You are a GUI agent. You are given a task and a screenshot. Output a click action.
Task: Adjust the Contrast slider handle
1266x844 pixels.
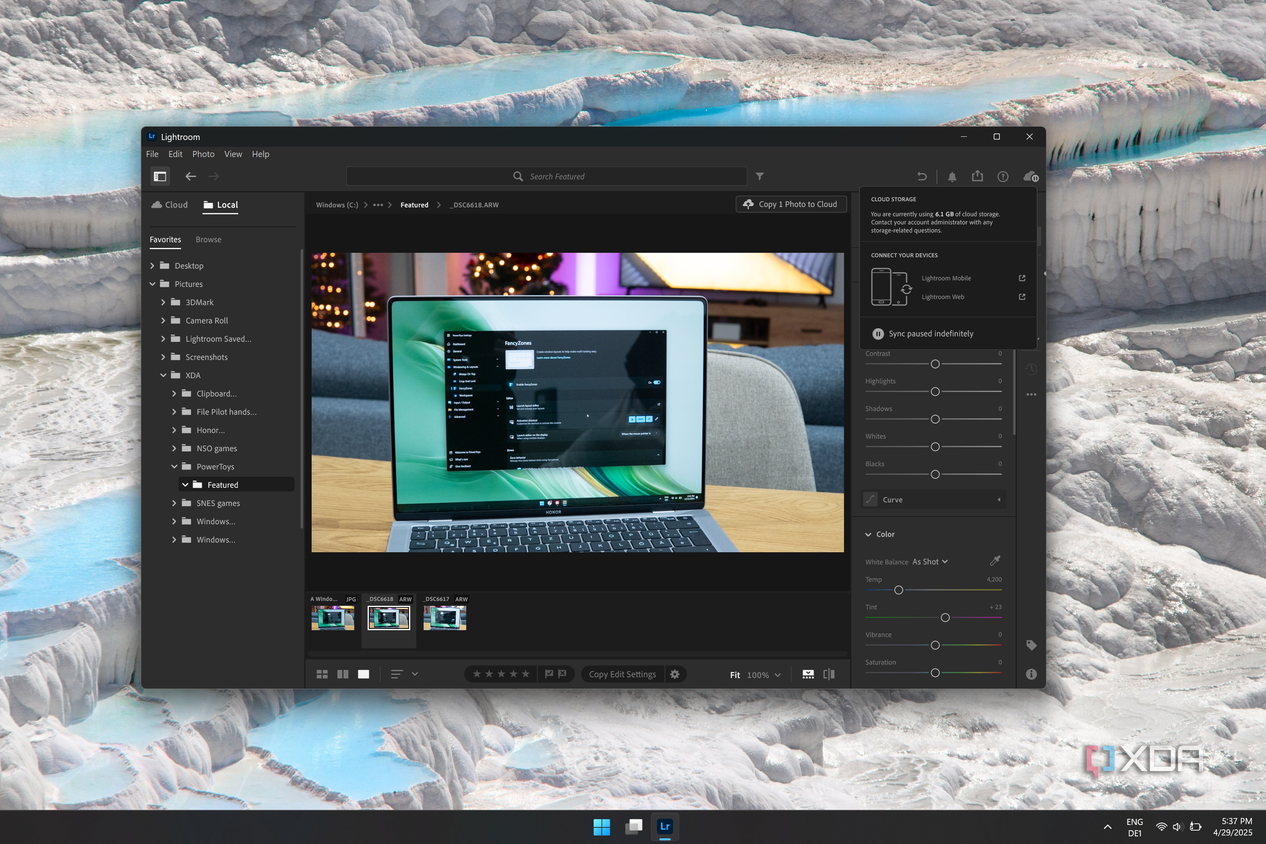point(935,364)
